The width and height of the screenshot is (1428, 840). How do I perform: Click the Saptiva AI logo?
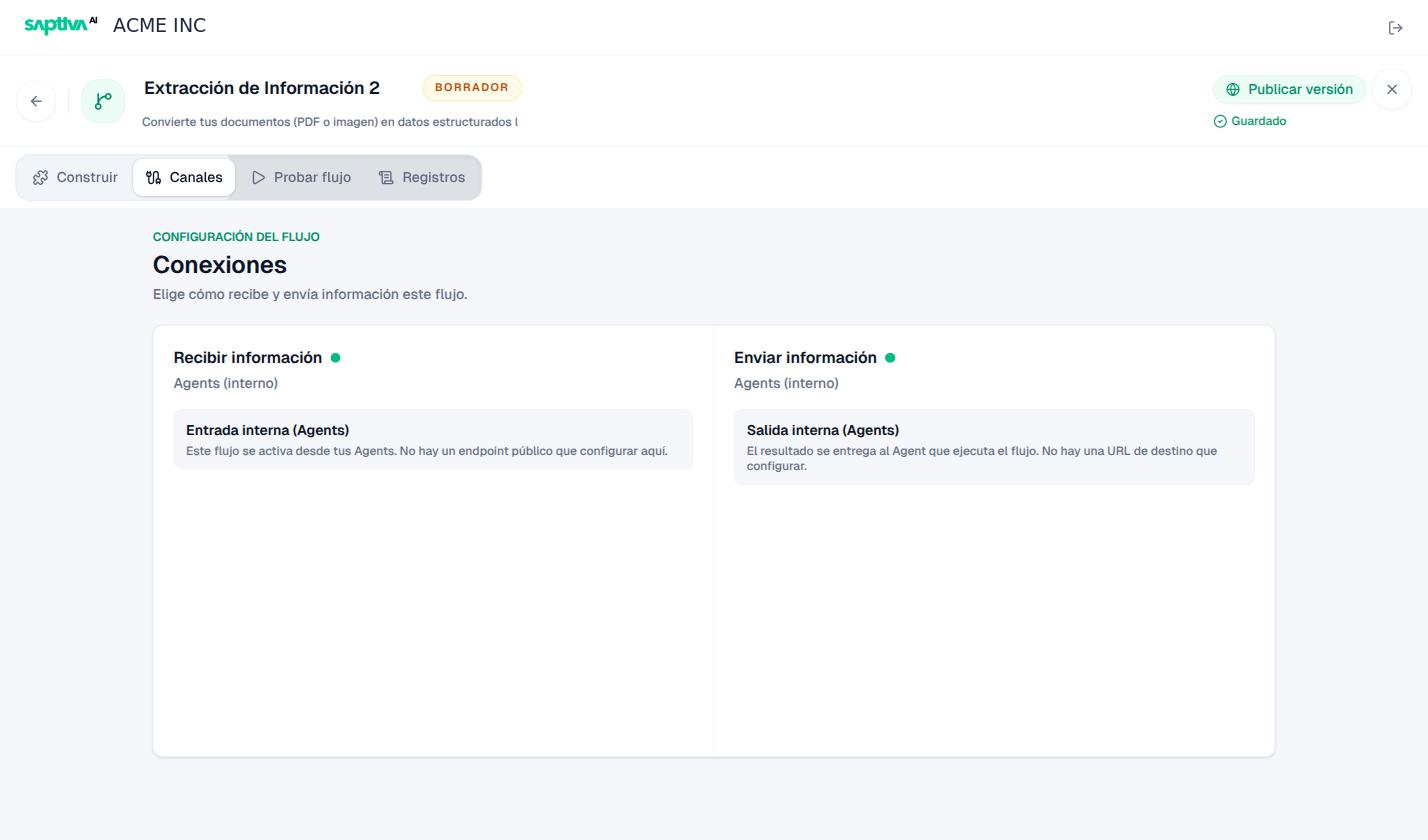[x=61, y=25]
